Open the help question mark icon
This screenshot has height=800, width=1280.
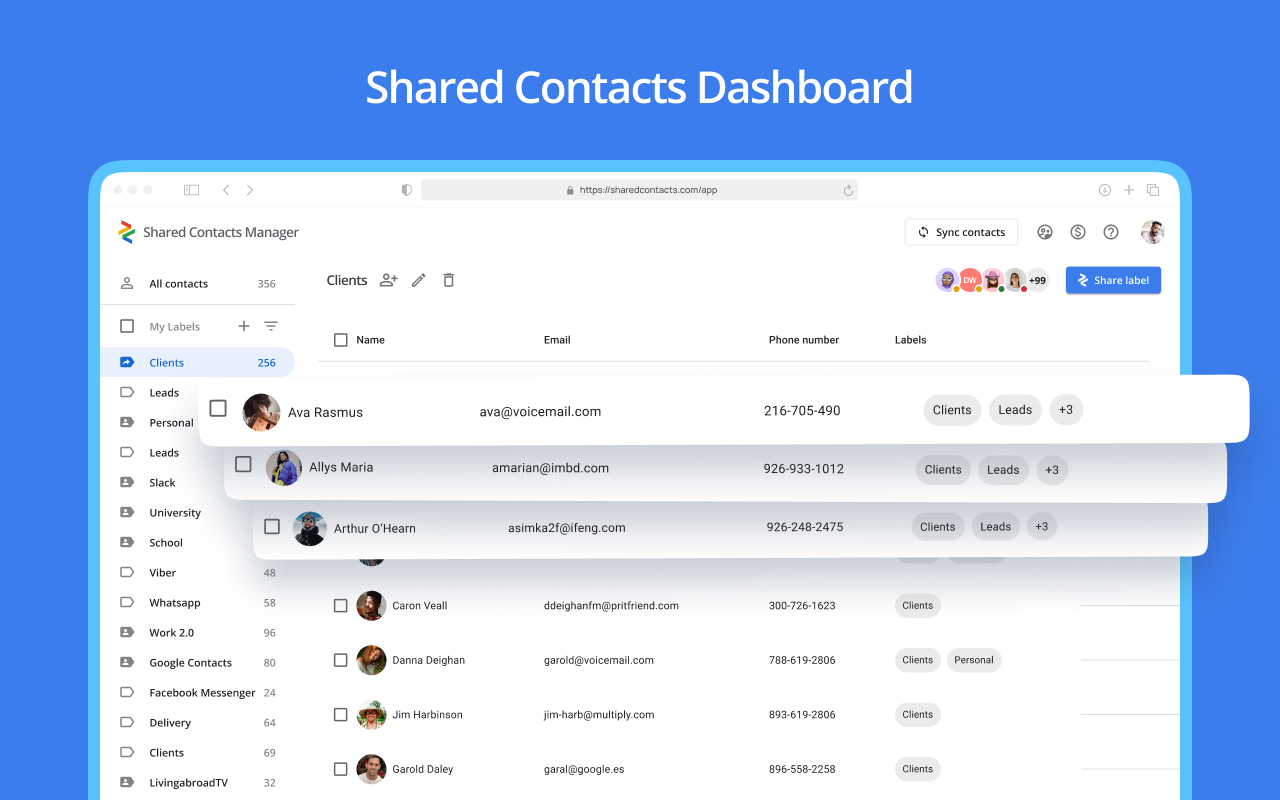click(x=1110, y=232)
